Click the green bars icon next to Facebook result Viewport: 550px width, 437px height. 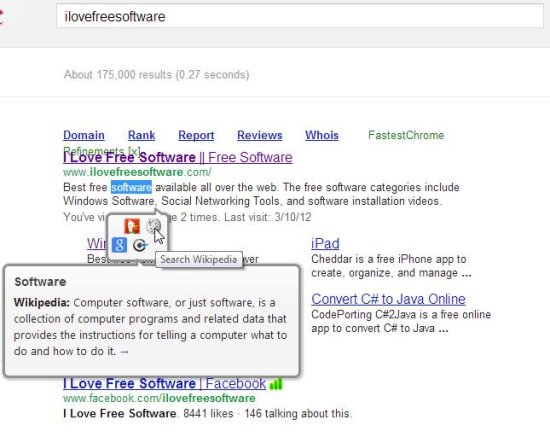(x=276, y=384)
